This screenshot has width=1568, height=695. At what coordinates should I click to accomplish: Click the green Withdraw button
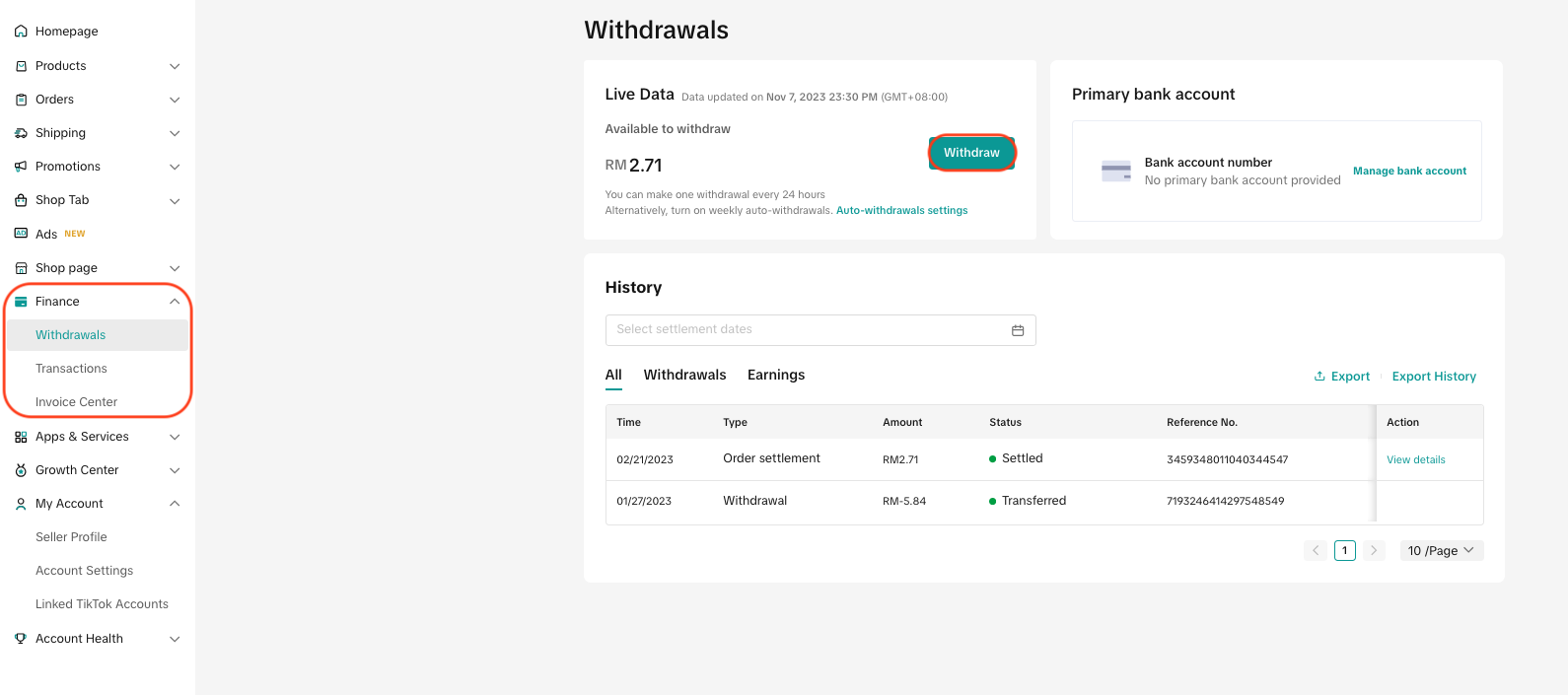point(971,153)
